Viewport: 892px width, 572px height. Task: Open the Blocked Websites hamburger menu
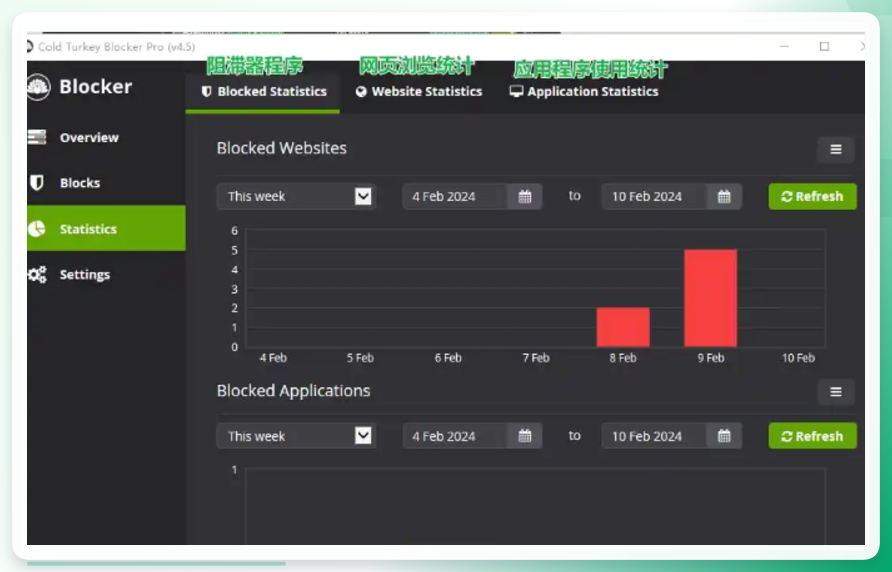836,149
